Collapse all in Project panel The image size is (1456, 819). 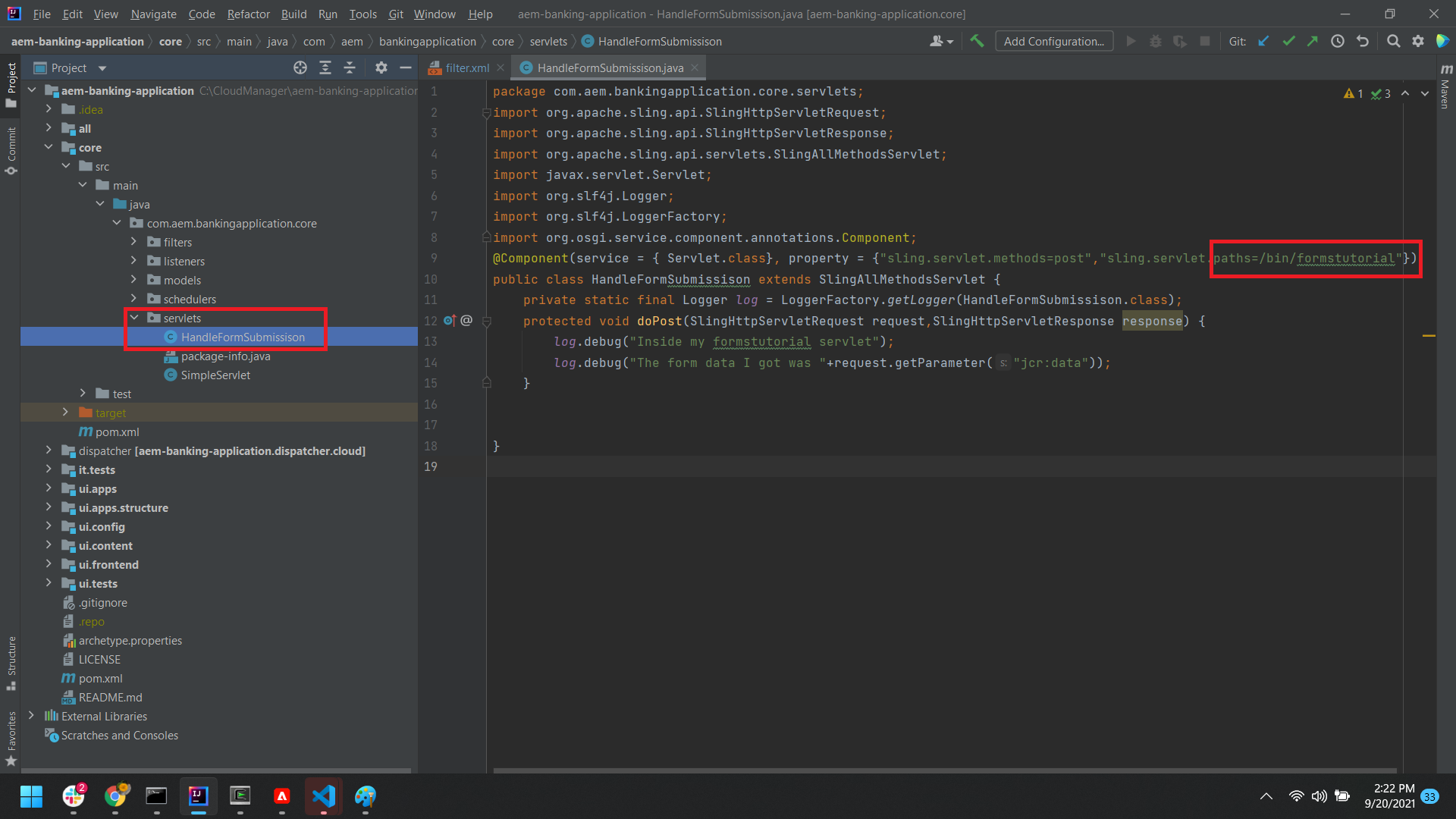coord(350,68)
